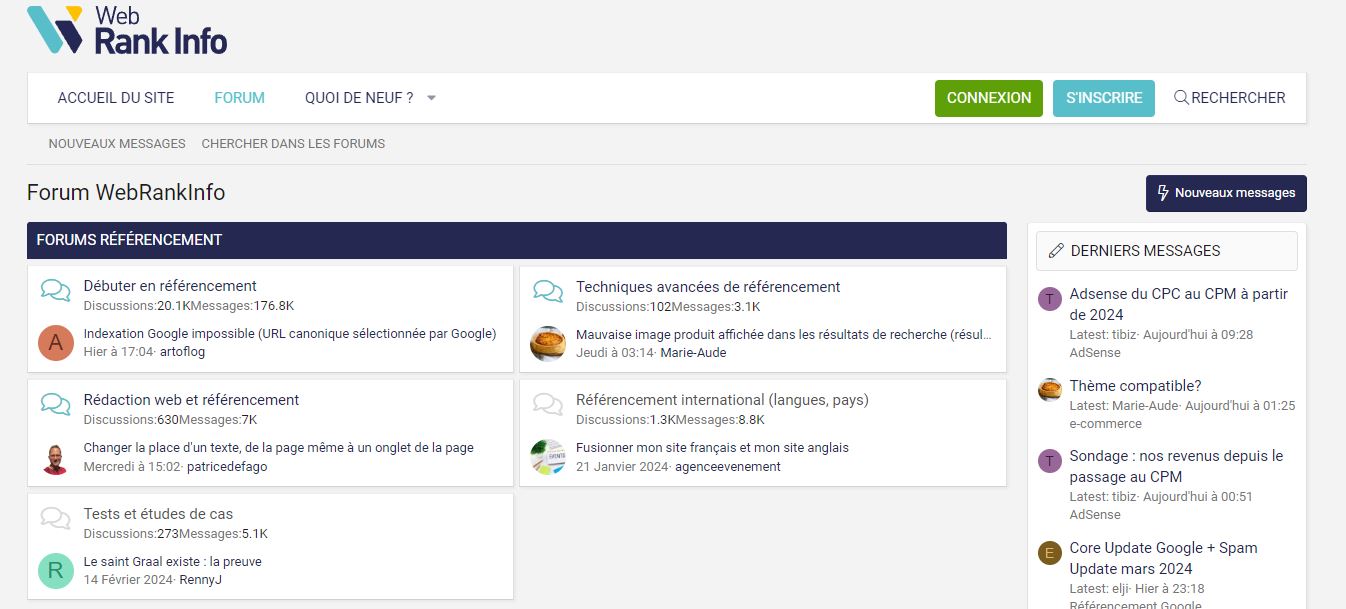Viewport: 1346px width, 609px height.
Task: Click the dark Nouveaux messages button
Action: (1225, 193)
